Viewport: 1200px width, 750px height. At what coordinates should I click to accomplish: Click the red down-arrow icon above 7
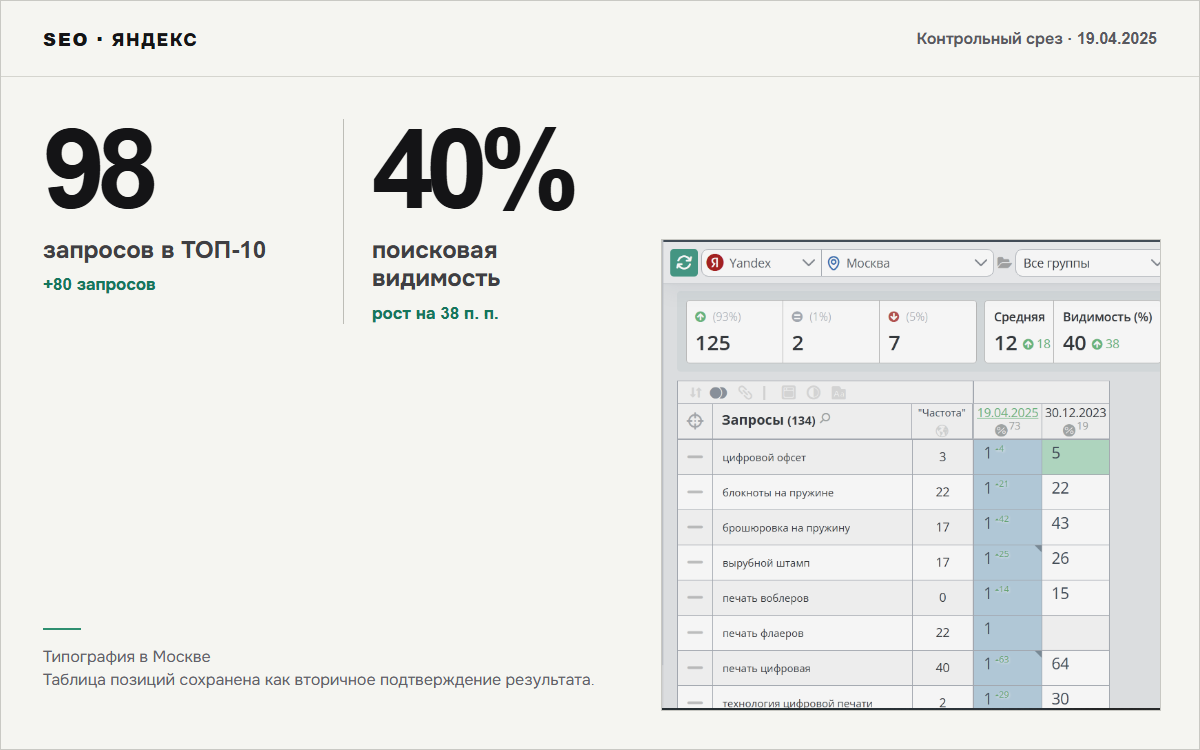(894, 317)
